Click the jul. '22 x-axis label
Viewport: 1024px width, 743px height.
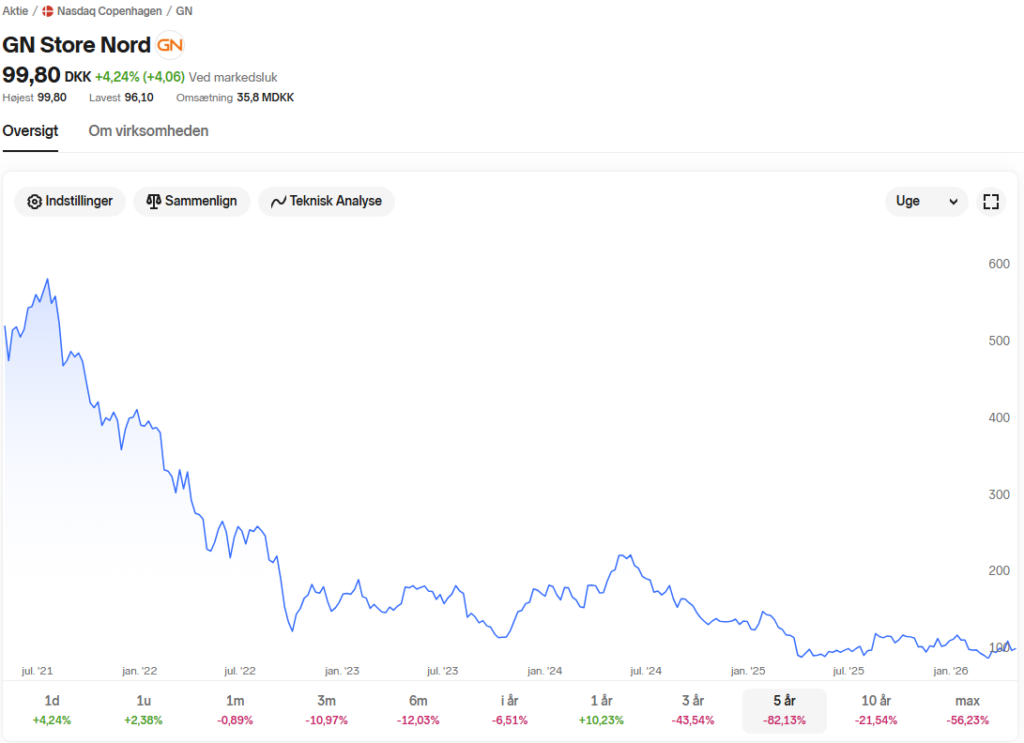tap(240, 671)
